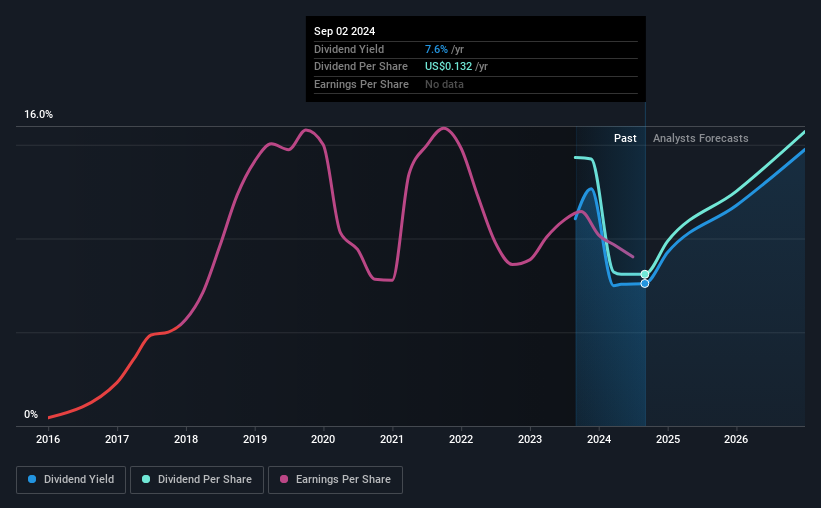Click the 2026 x-axis label
Image resolution: width=821 pixels, height=508 pixels.
tap(736, 439)
